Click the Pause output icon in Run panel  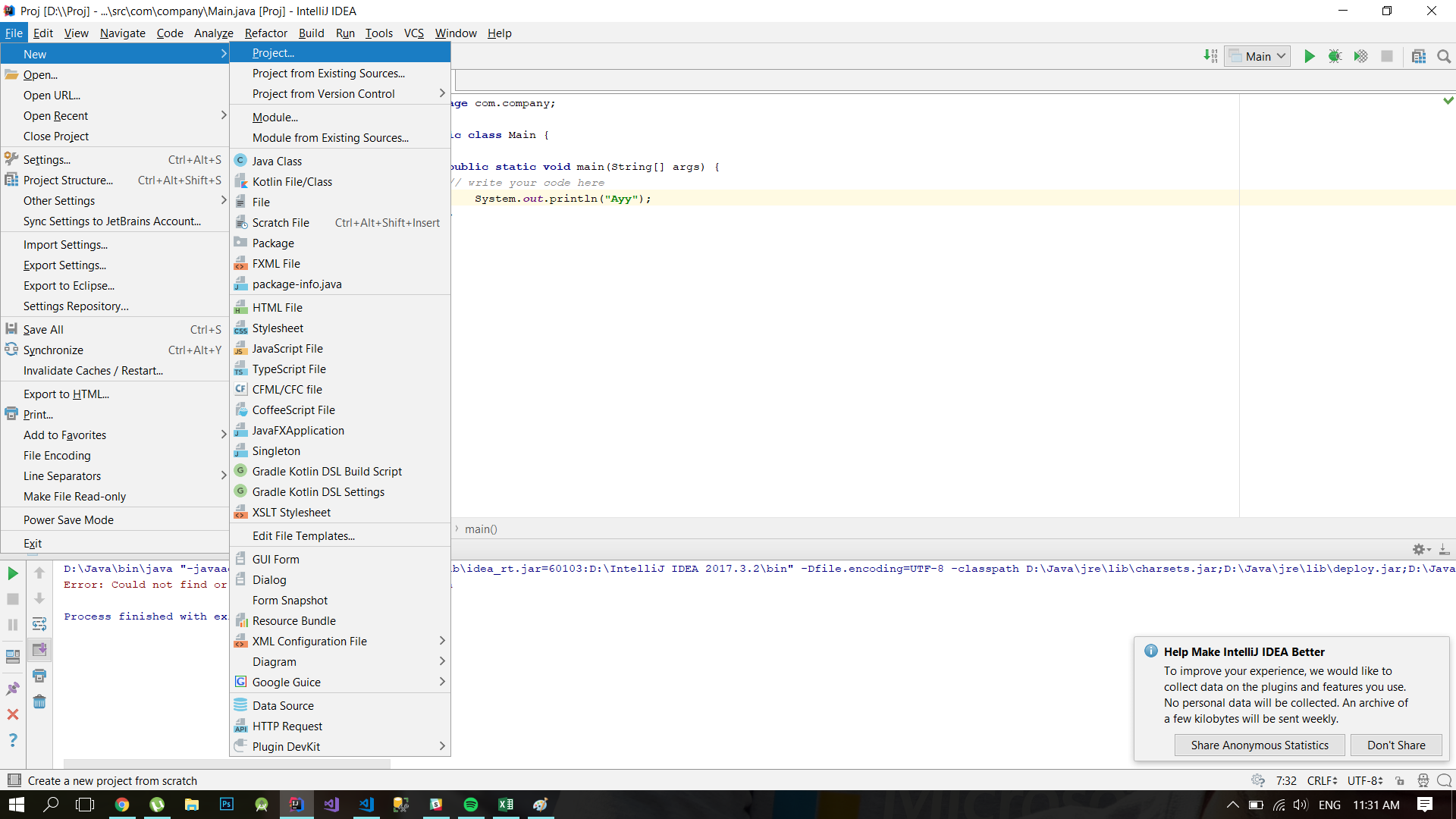[13, 625]
